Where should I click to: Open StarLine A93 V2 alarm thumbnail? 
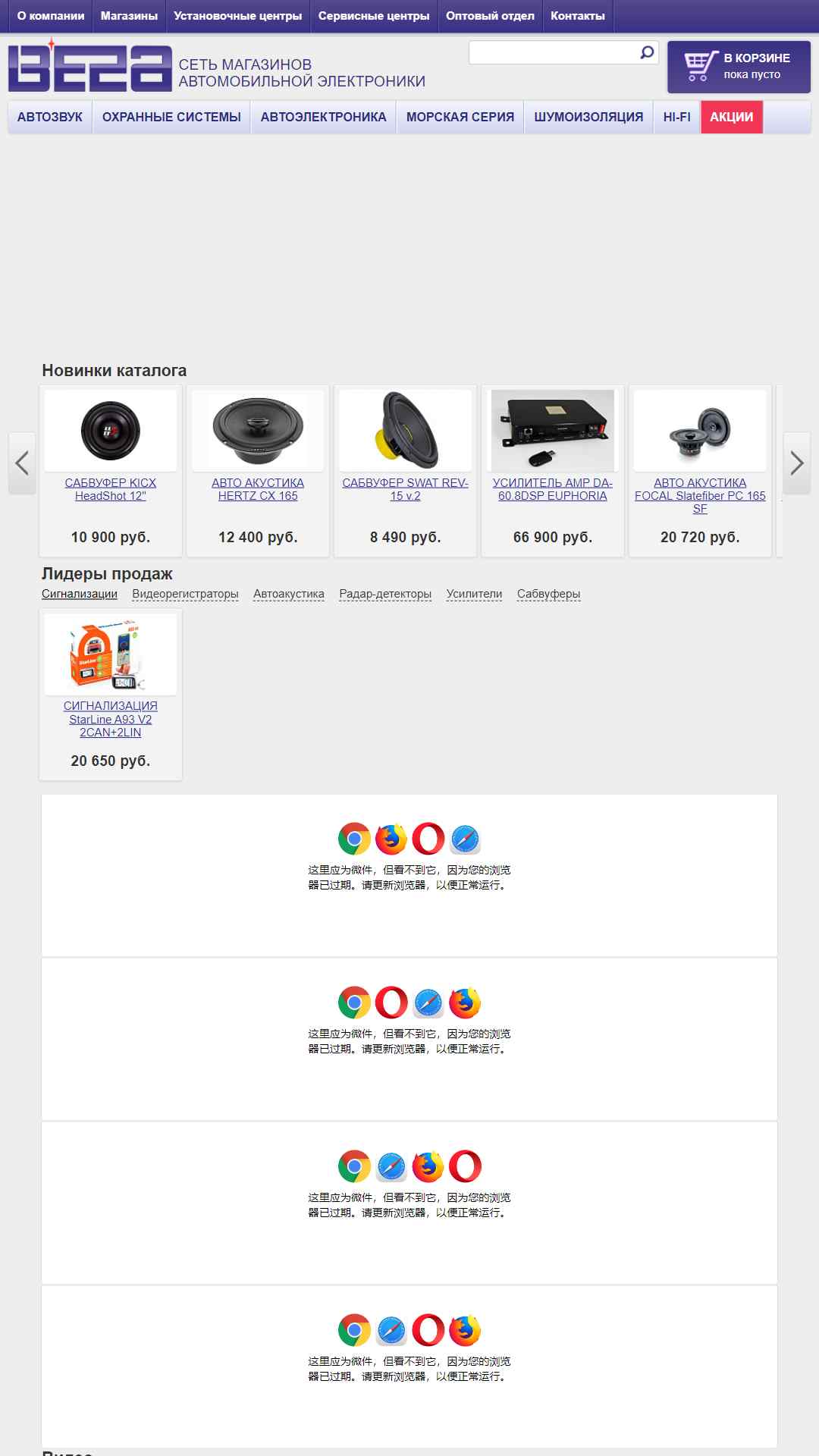111,654
